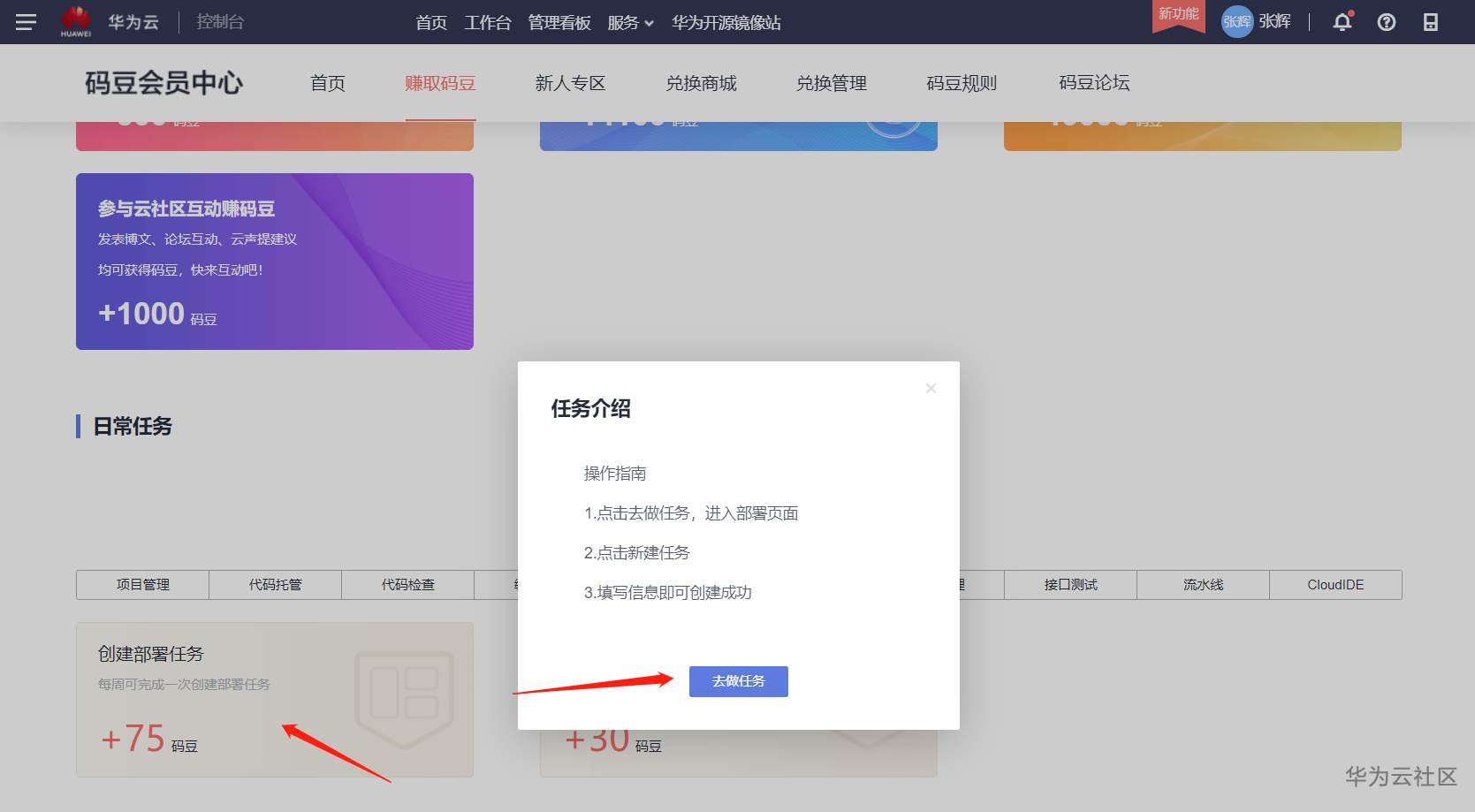Open the hamburger navigation menu
The image size is (1475, 812).
(x=27, y=22)
